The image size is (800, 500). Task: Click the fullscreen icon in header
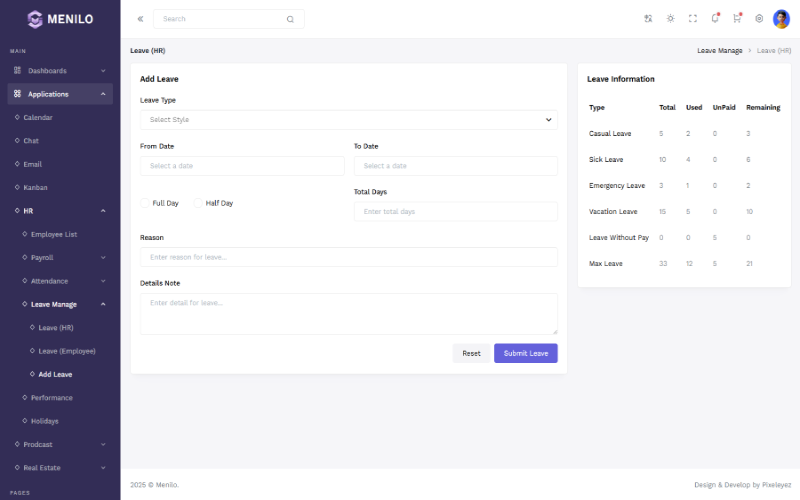click(692, 18)
